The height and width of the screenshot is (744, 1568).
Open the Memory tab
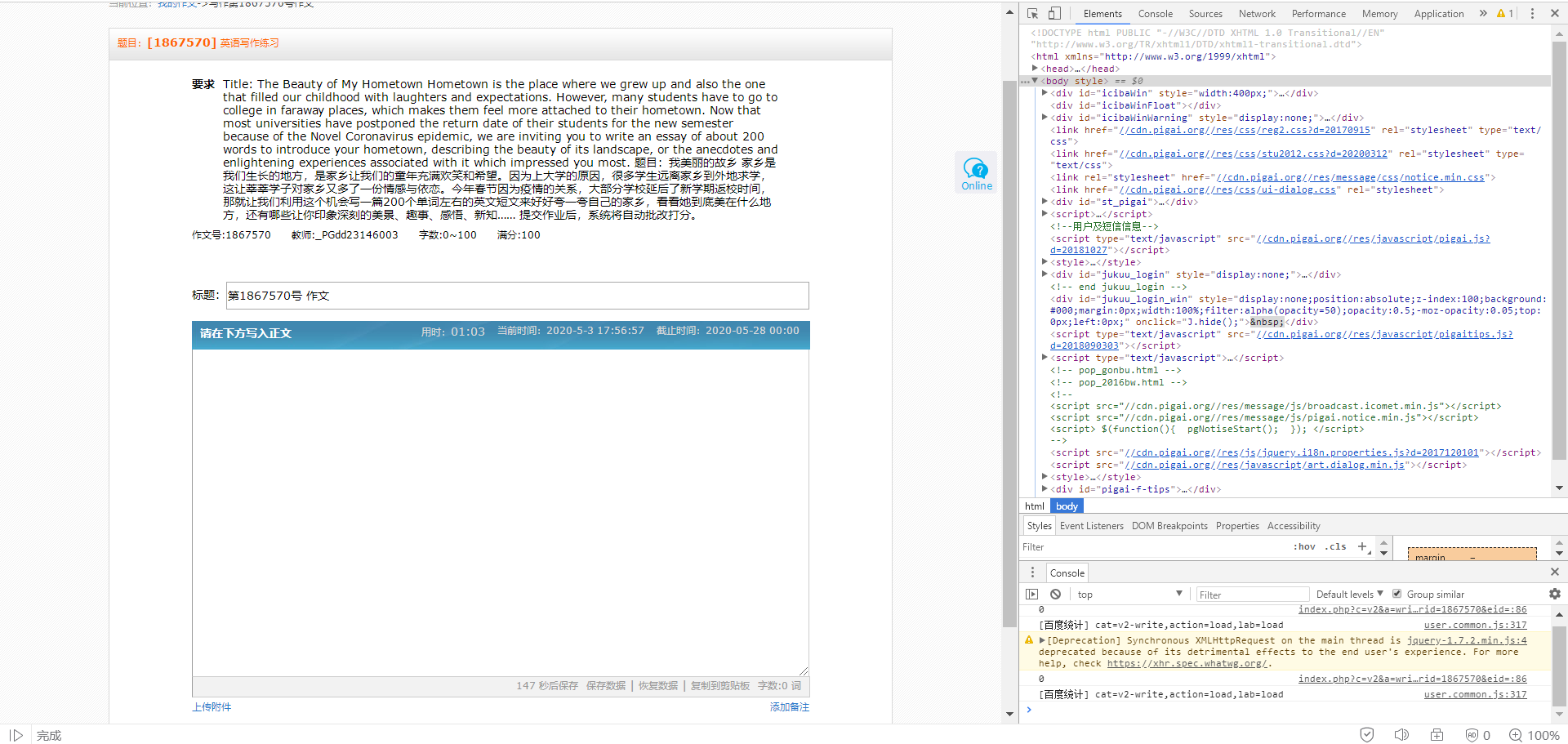[x=1379, y=13]
